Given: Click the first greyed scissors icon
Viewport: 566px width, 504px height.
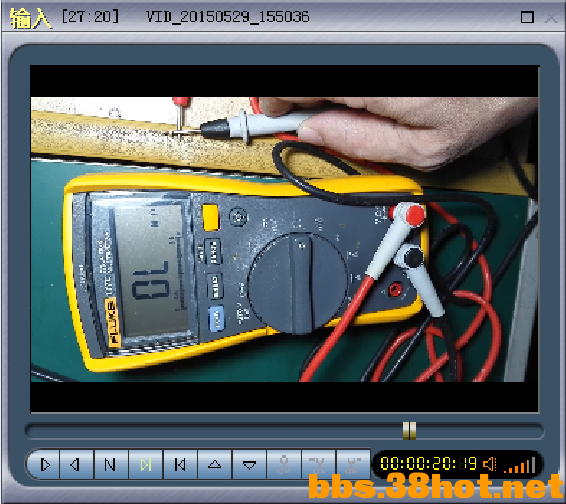Looking at the screenshot, I should coord(284,464).
